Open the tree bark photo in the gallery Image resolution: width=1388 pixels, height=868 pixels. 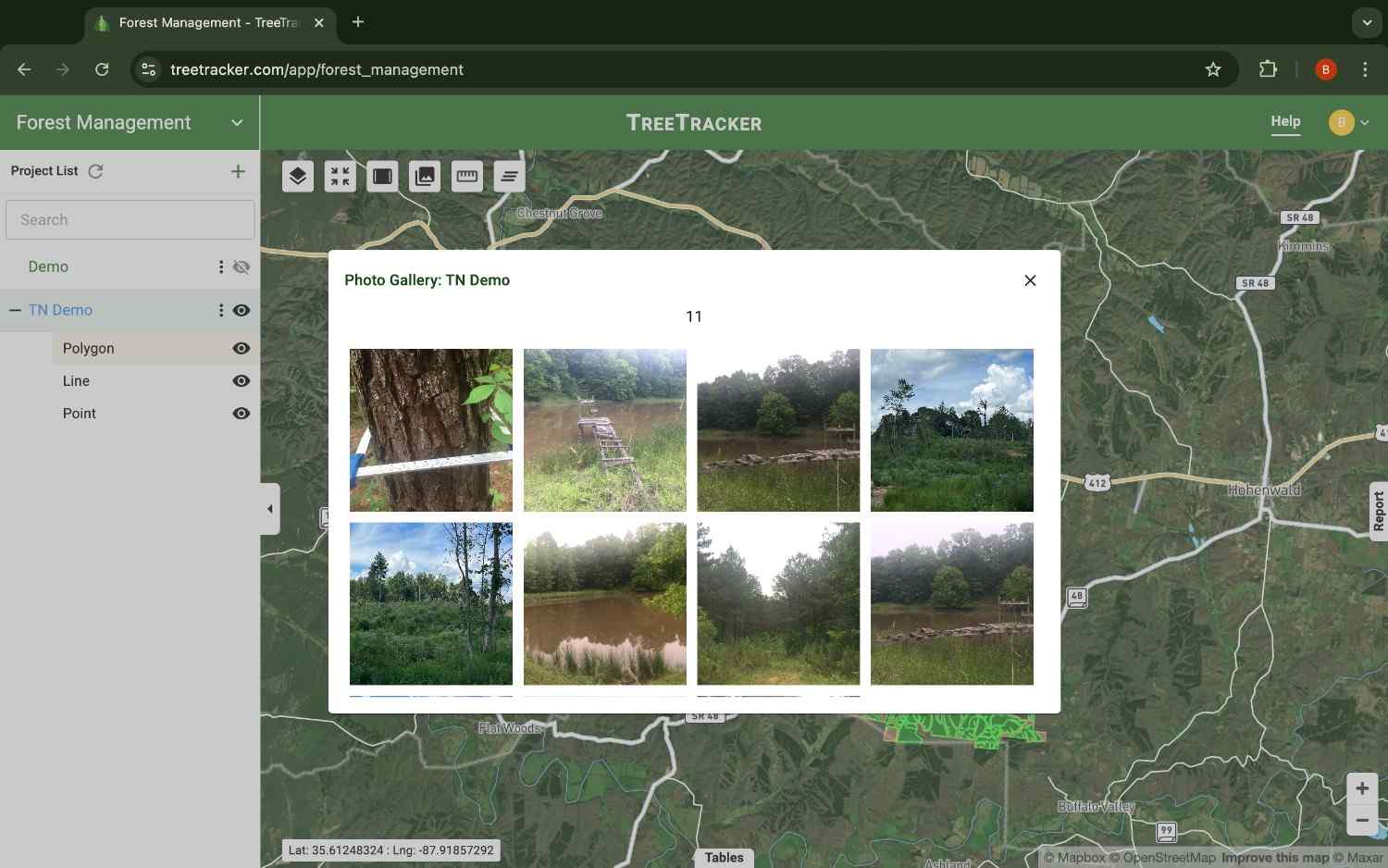coord(430,429)
